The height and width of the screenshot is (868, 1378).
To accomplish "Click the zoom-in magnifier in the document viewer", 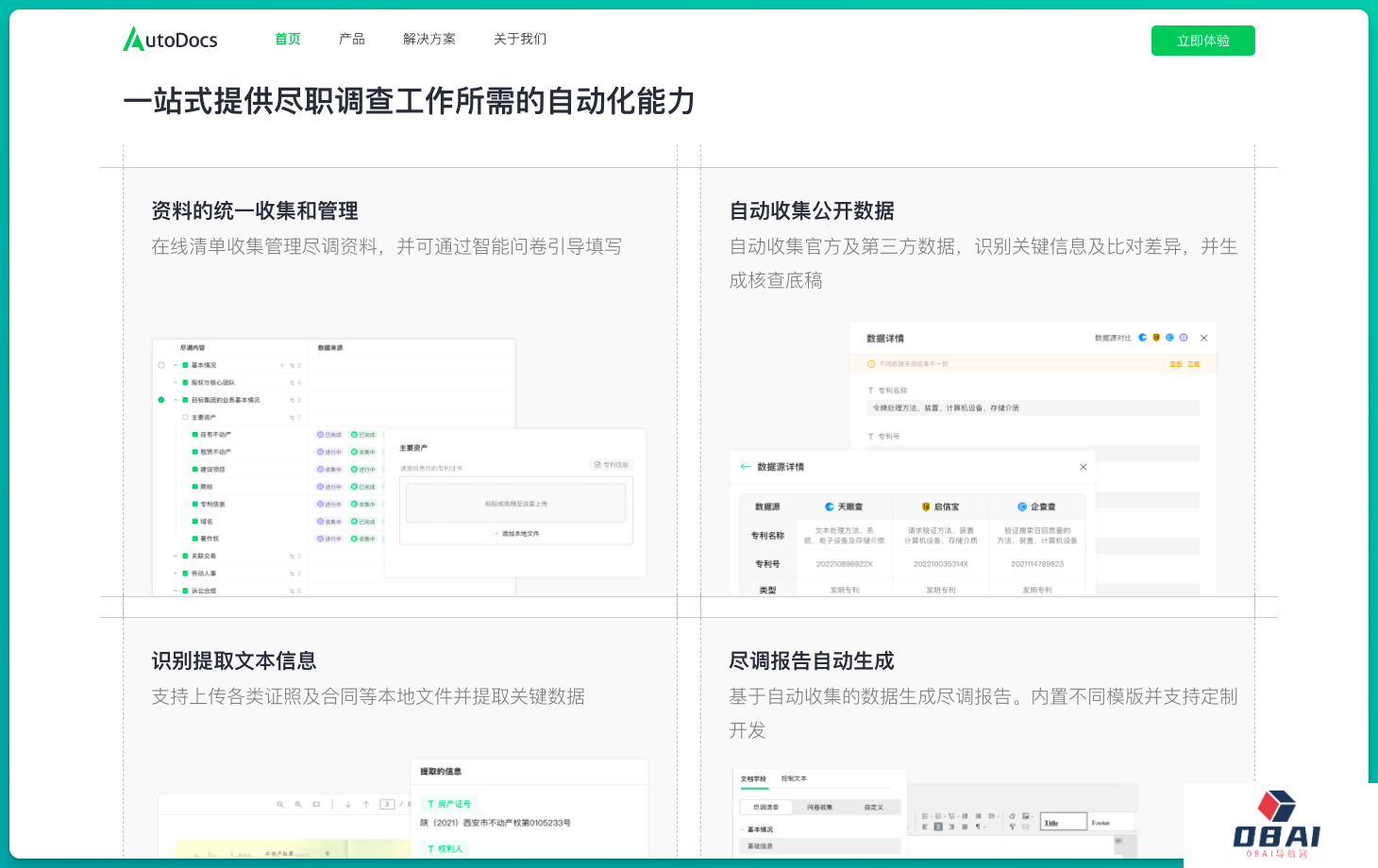I will (298, 805).
